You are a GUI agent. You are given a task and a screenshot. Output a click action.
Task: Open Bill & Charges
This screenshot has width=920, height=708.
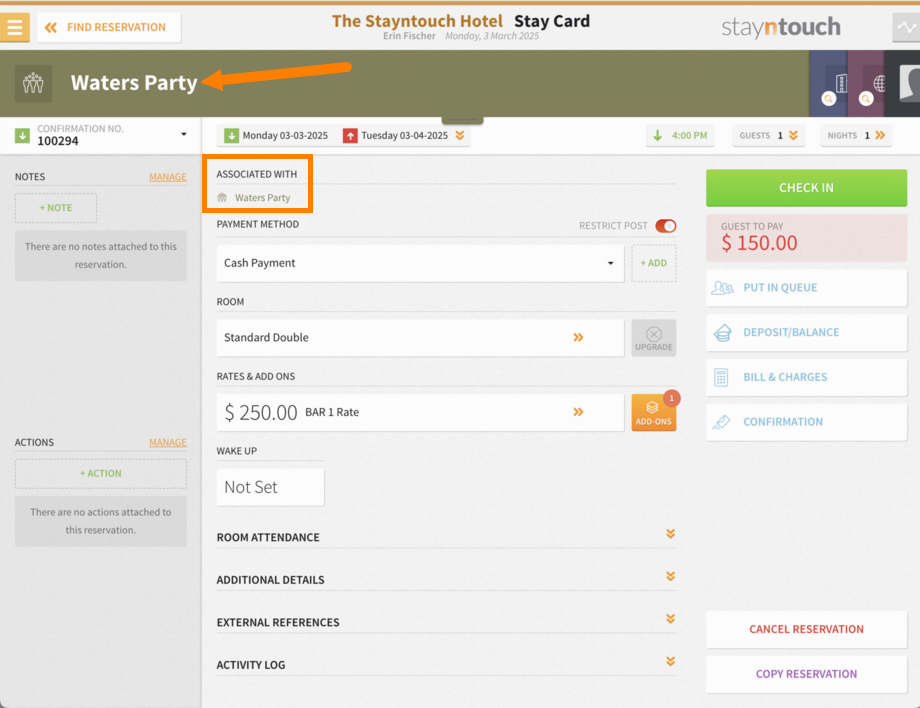click(x=806, y=377)
